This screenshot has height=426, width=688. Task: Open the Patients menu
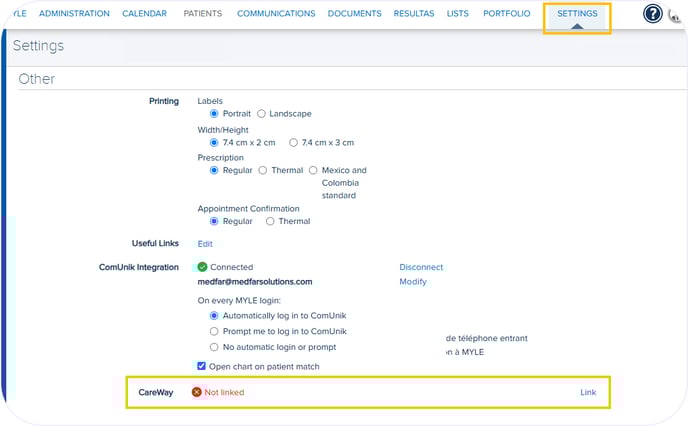click(202, 14)
